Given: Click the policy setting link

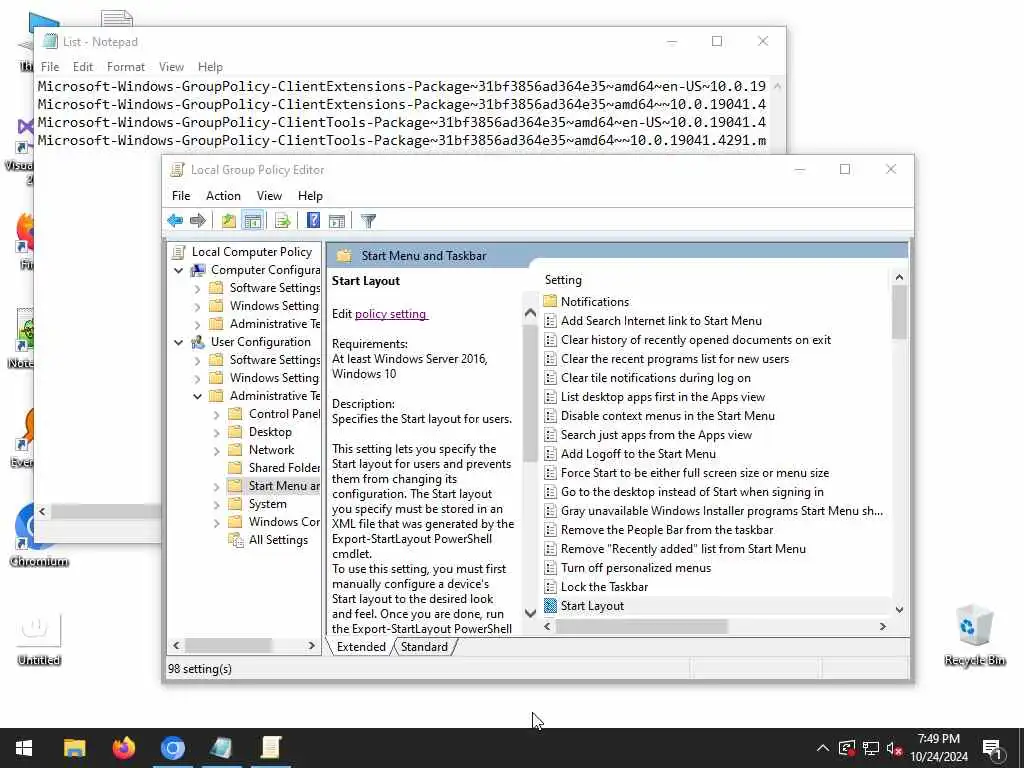Looking at the screenshot, I should (391, 313).
